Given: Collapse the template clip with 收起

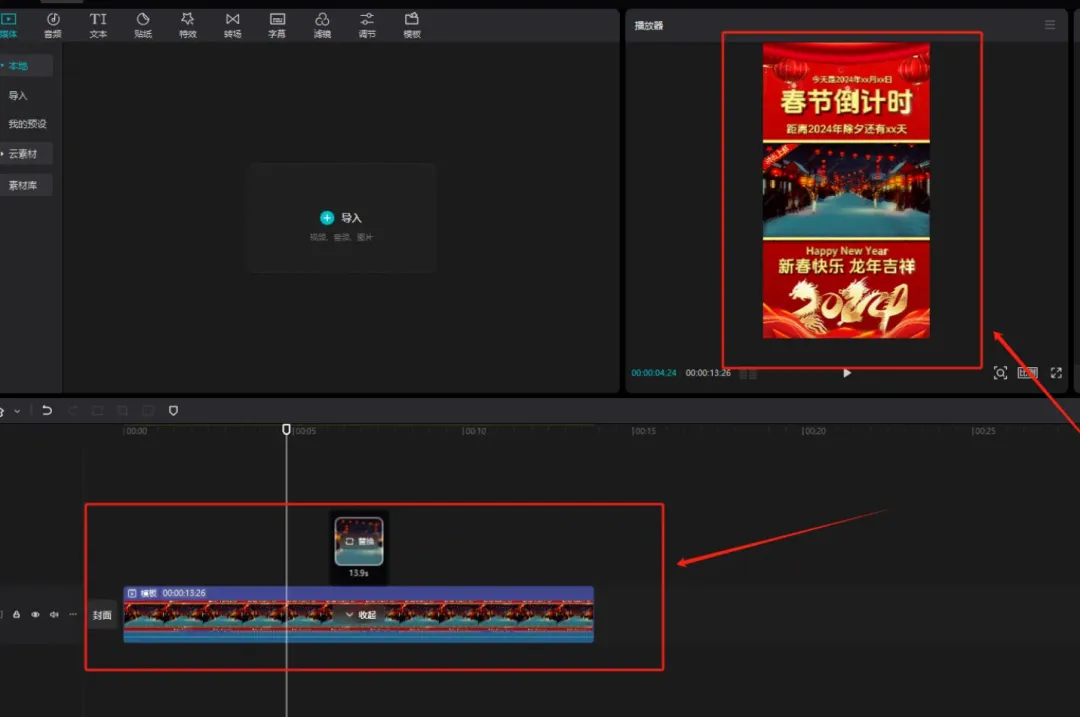Looking at the screenshot, I should tap(360, 614).
